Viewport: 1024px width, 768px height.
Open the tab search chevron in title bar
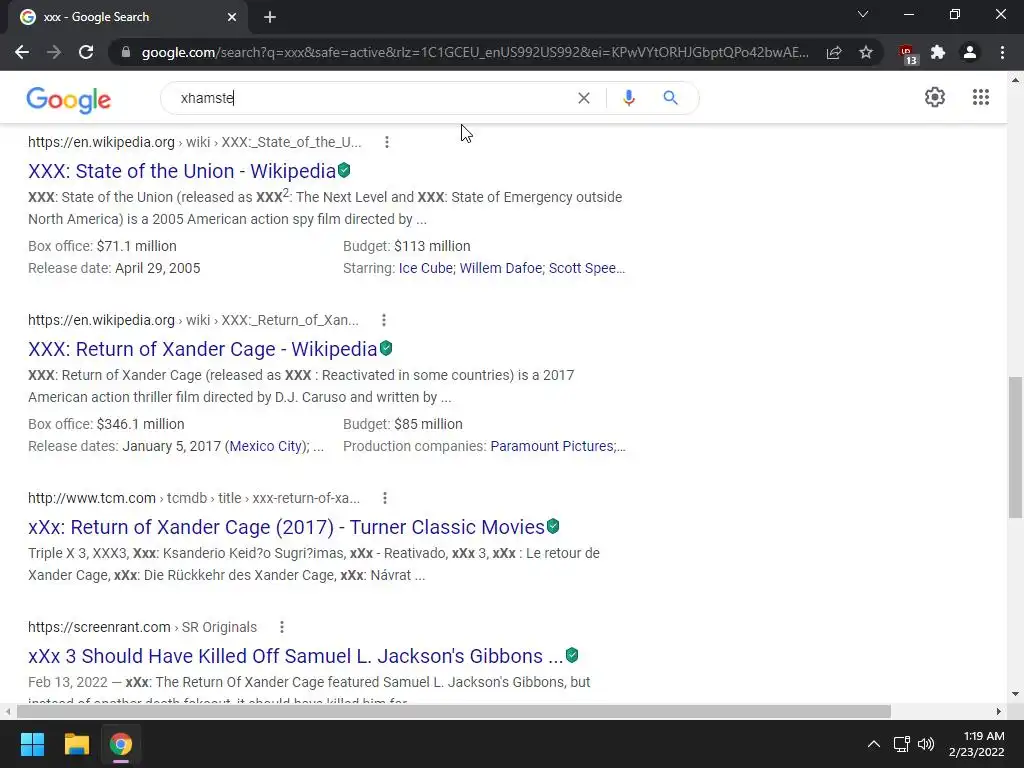point(863,14)
